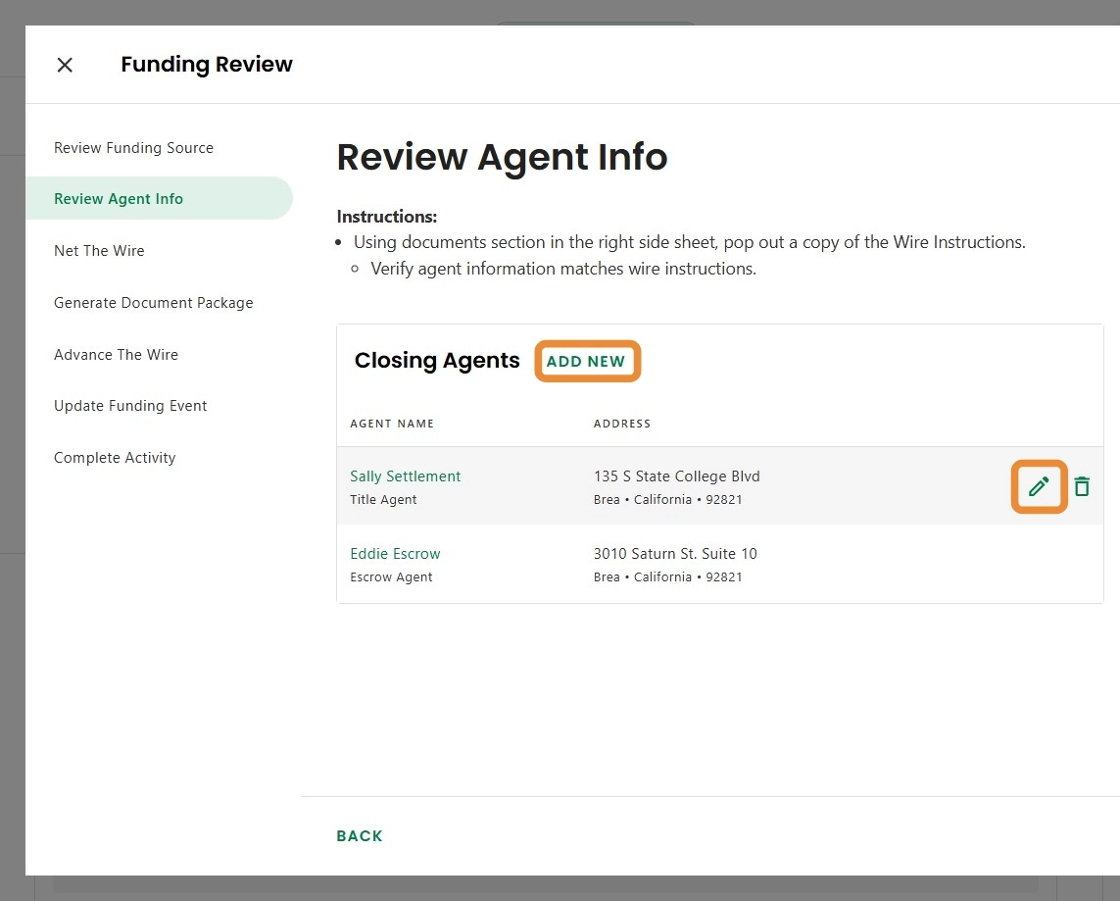Switch to the Advance The Wire step
The width and height of the screenshot is (1120, 901).
coord(116,355)
